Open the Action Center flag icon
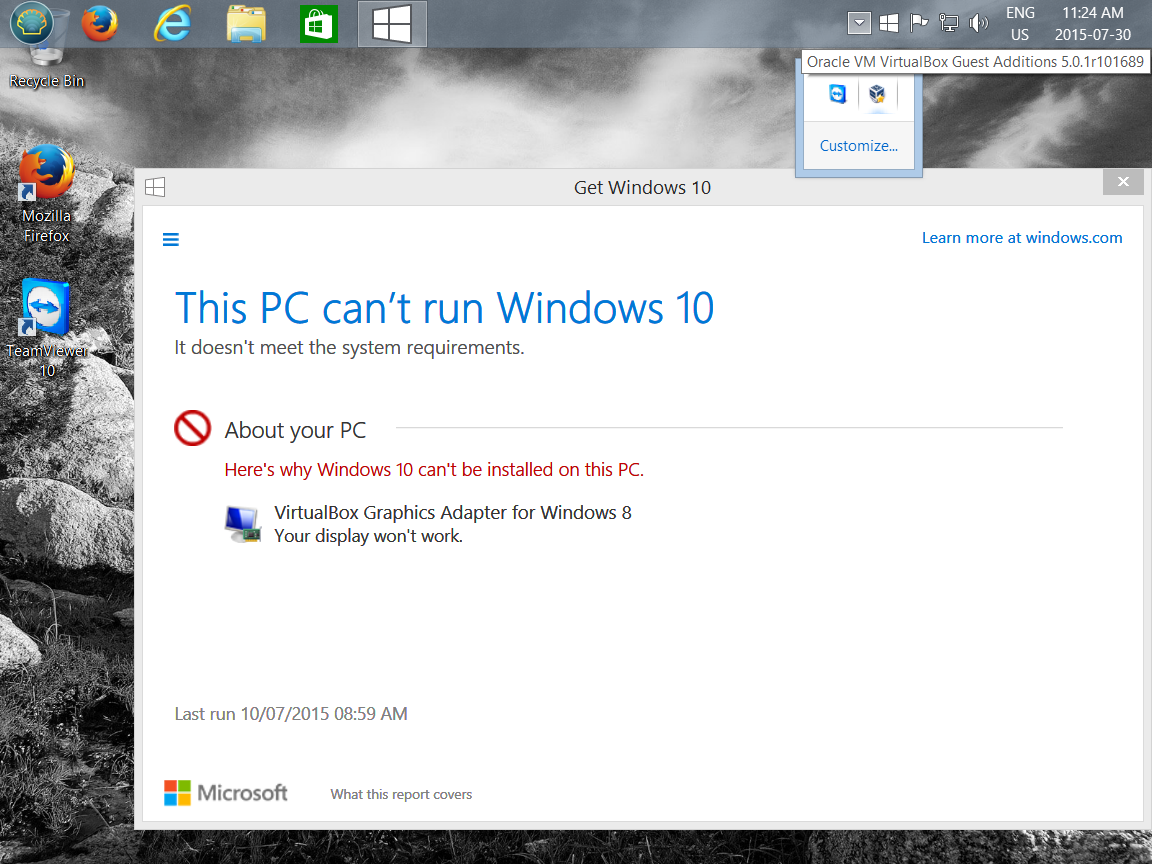The width and height of the screenshot is (1152, 864). pos(918,23)
